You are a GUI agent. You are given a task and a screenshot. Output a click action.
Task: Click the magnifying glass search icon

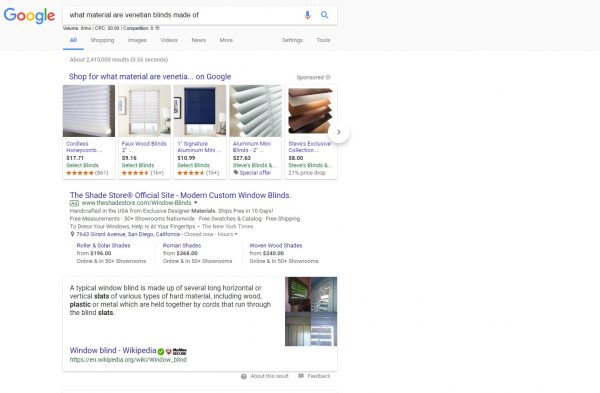[x=324, y=15]
